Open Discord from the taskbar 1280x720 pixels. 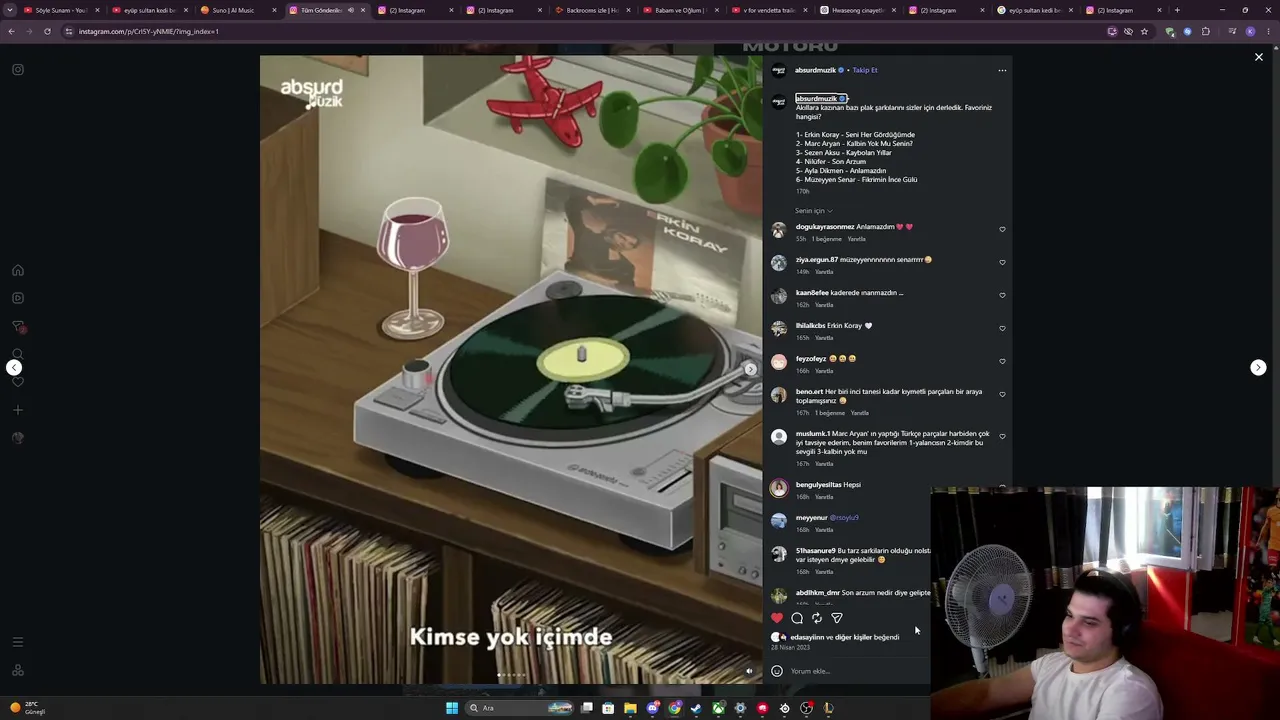[x=652, y=708]
